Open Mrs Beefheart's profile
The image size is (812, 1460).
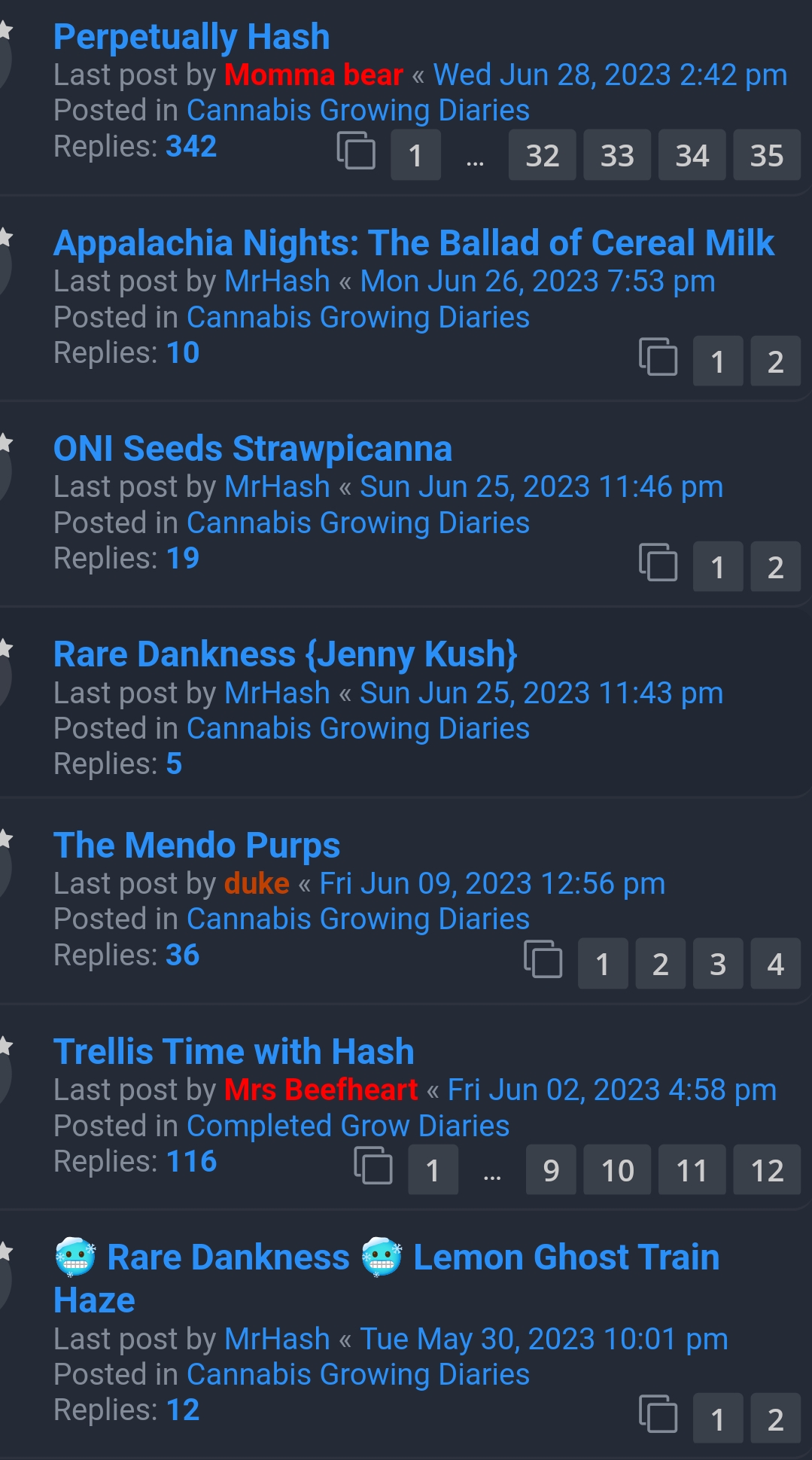pos(321,1090)
